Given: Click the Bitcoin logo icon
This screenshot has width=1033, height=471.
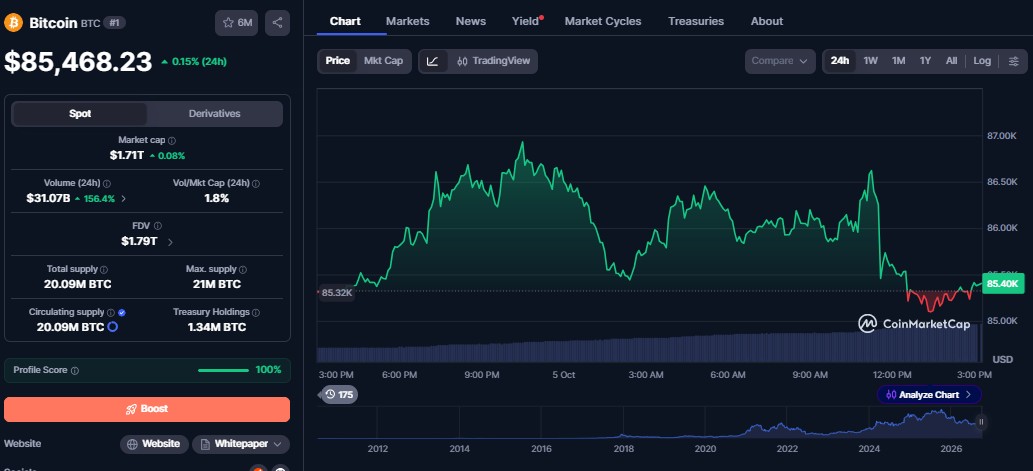Looking at the screenshot, I should 13,23.
